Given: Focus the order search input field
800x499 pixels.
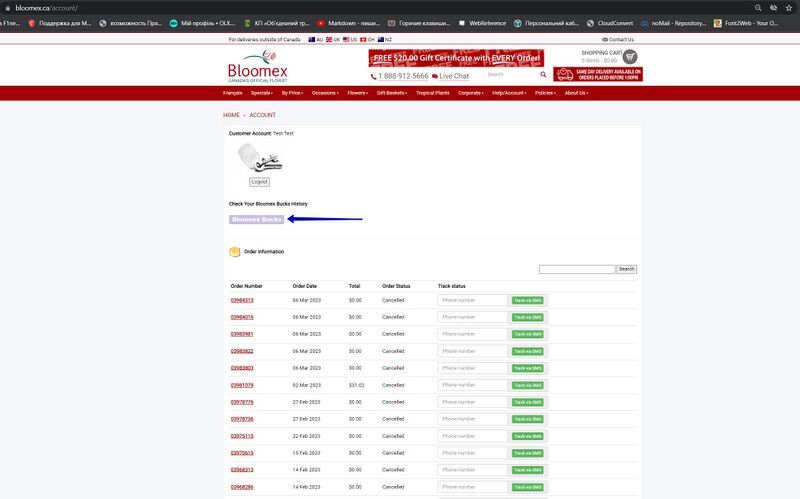Looking at the screenshot, I should [x=577, y=269].
